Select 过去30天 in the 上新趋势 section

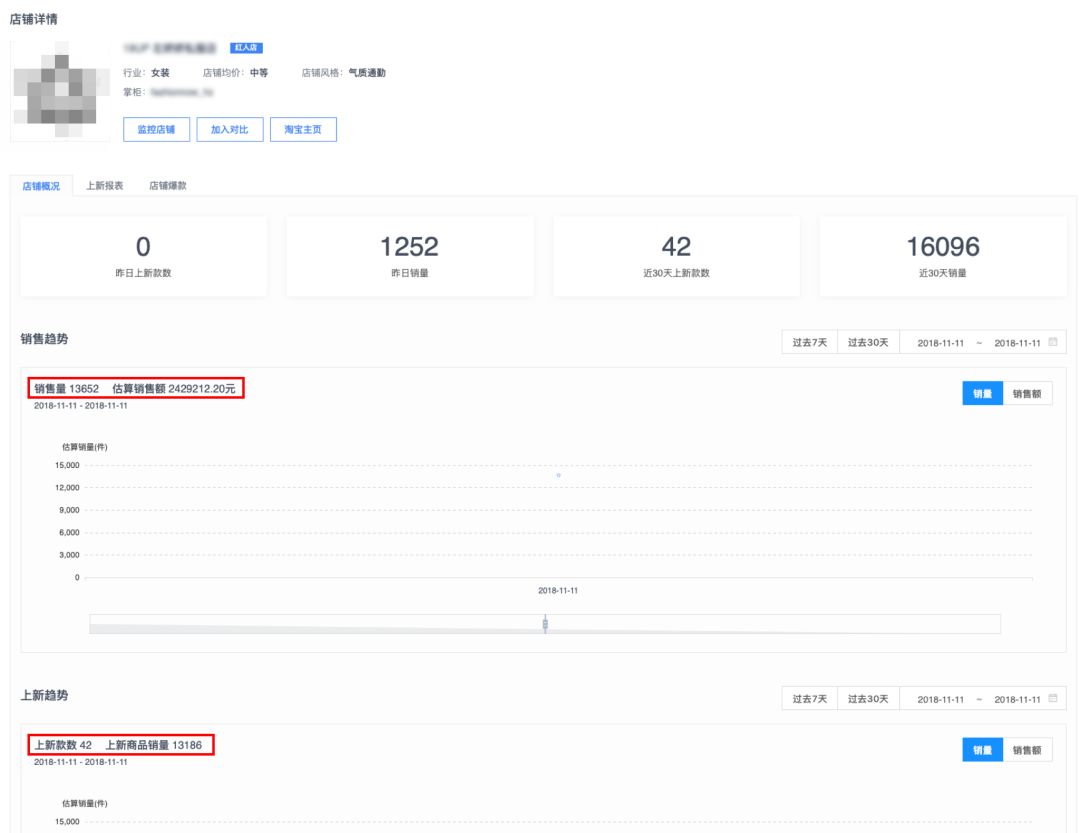868,699
